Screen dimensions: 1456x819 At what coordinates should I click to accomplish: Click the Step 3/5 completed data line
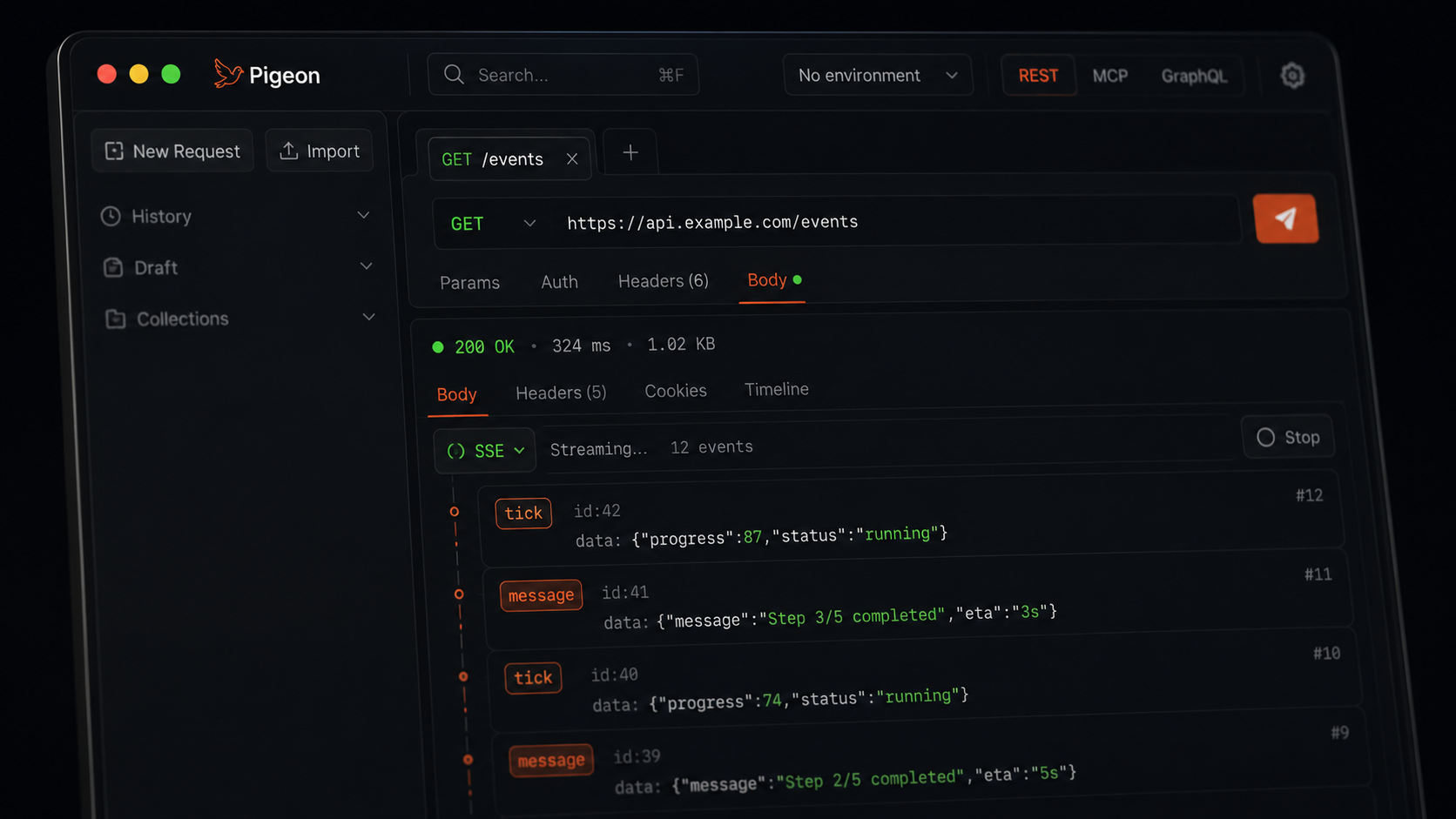[x=831, y=617]
